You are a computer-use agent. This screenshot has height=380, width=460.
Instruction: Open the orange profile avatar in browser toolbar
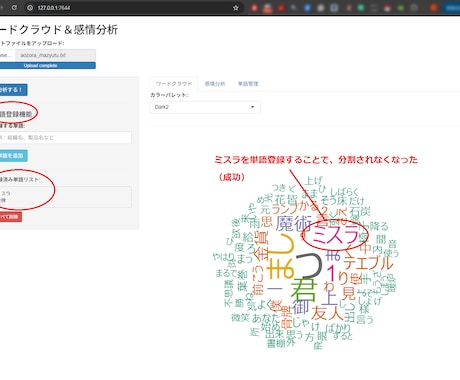point(434,8)
